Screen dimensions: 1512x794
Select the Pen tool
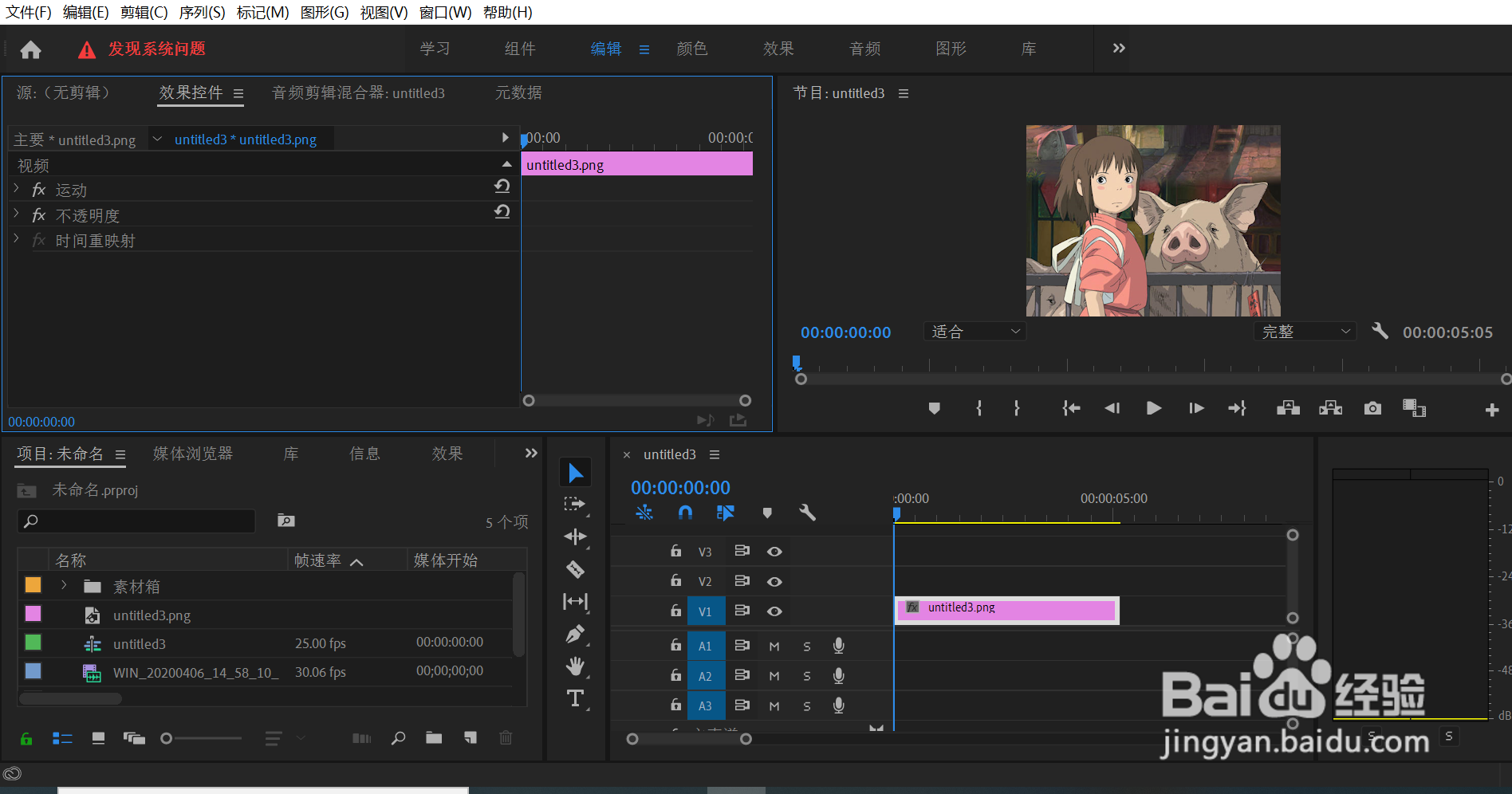tap(575, 634)
